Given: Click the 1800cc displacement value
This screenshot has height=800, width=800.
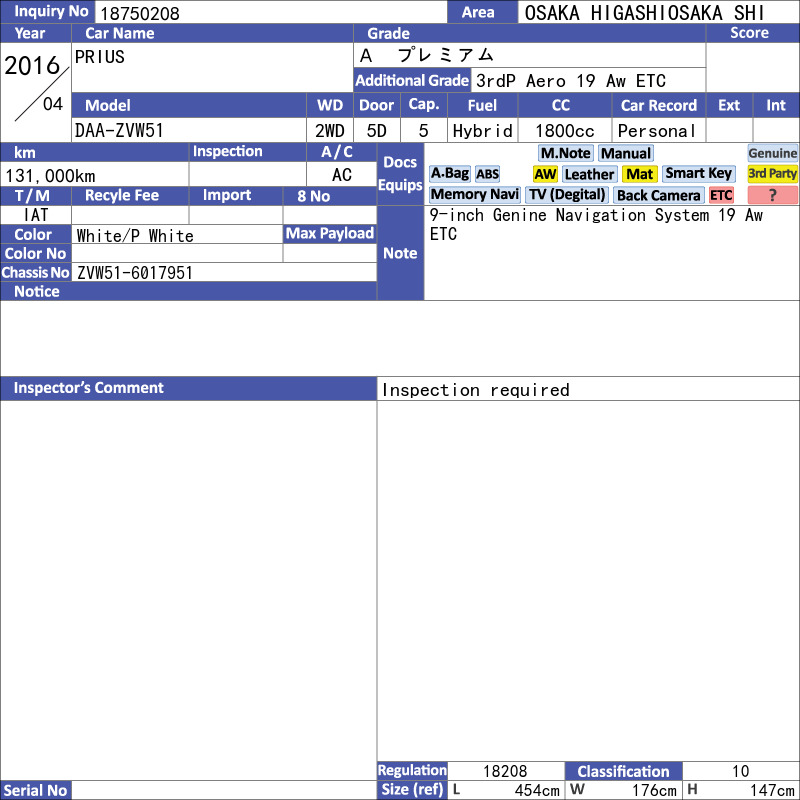Looking at the screenshot, I should point(565,131).
